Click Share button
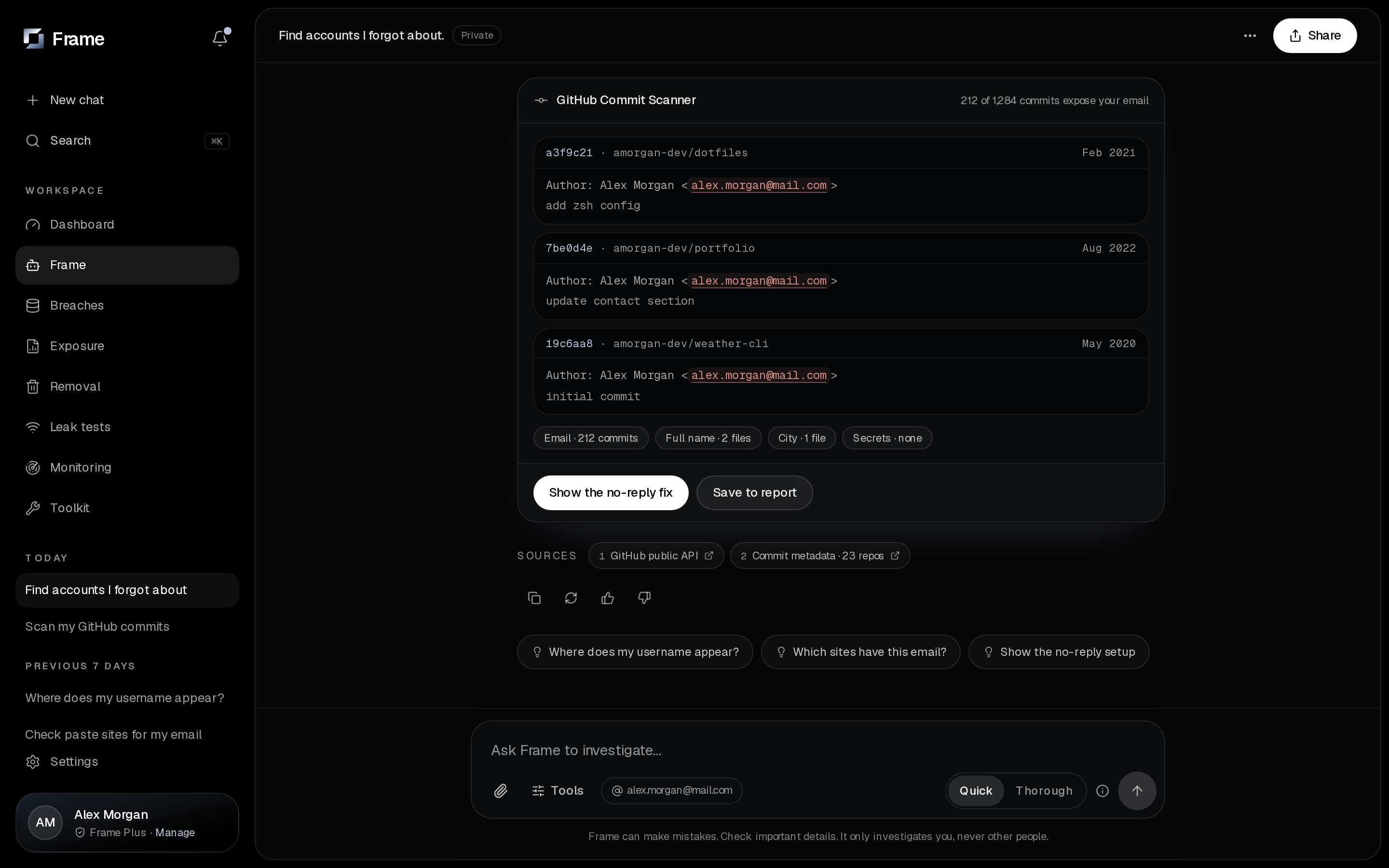This screenshot has width=1389, height=868. click(x=1314, y=36)
